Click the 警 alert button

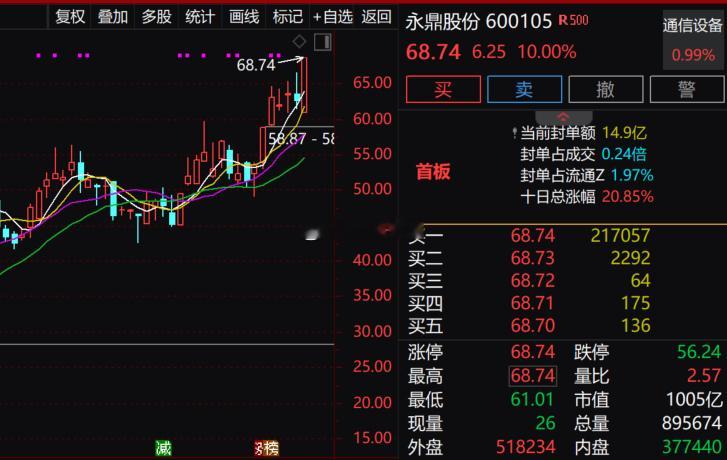(x=687, y=89)
